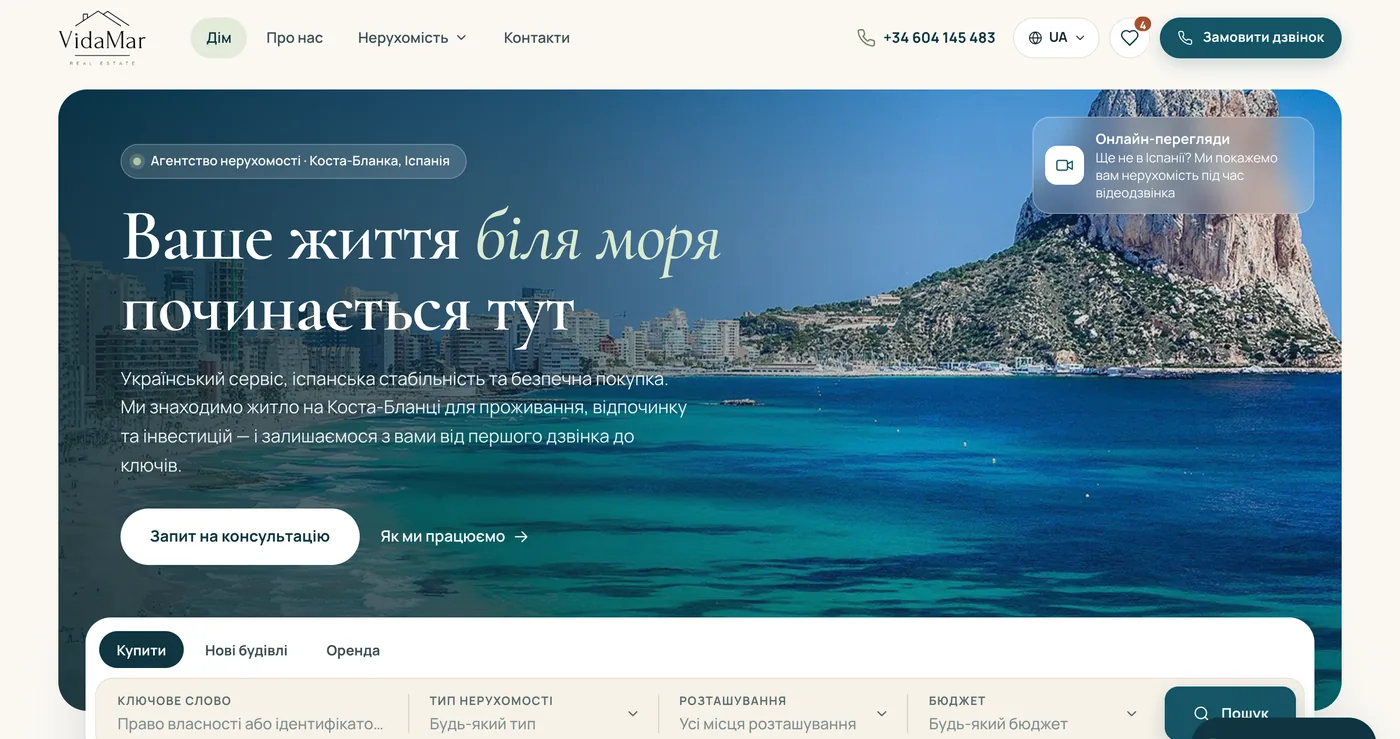This screenshot has height=739, width=1400.
Task: Open the Бюджет dropdown
Action: pyautogui.click(x=1032, y=713)
